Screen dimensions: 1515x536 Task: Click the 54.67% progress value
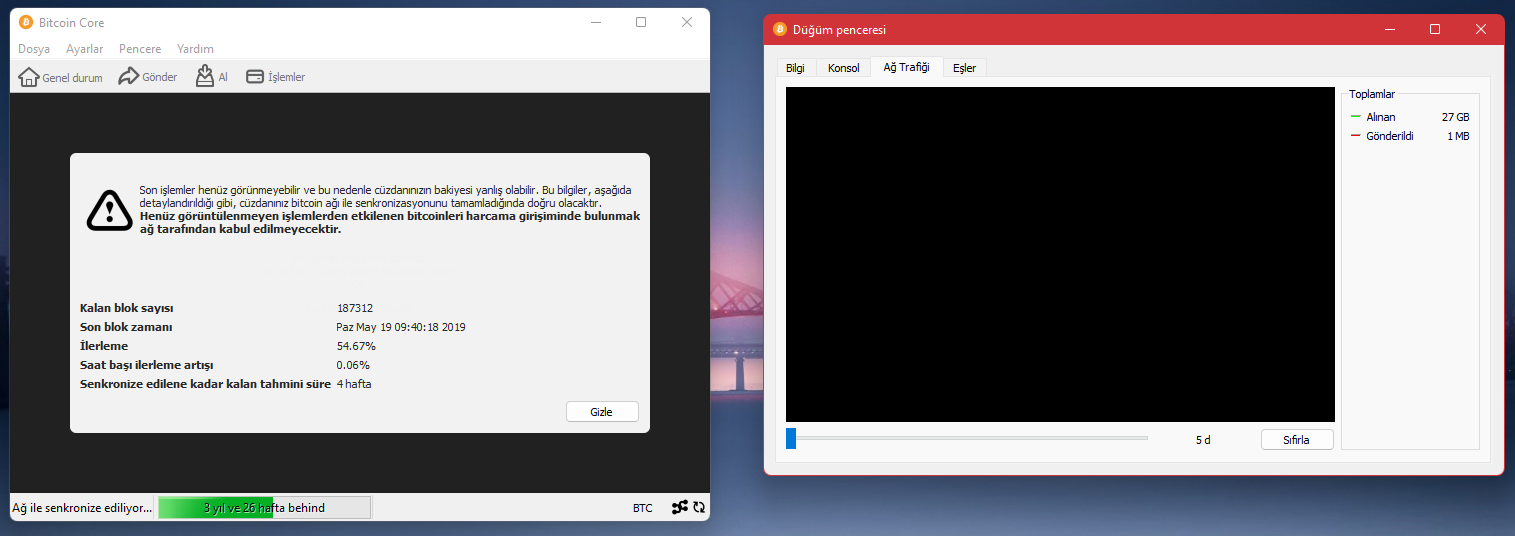coord(356,346)
